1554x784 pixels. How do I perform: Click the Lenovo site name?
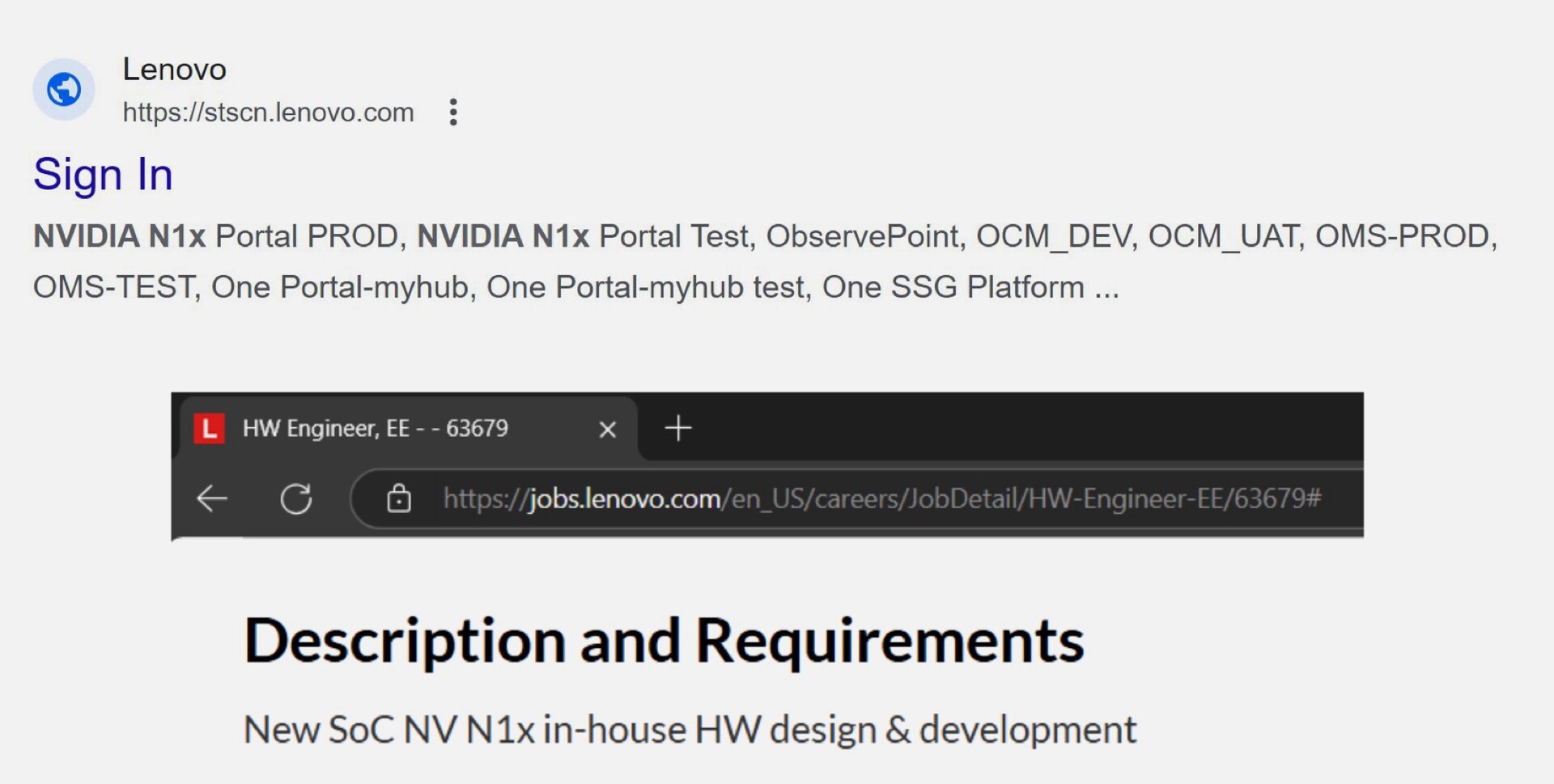tap(174, 70)
